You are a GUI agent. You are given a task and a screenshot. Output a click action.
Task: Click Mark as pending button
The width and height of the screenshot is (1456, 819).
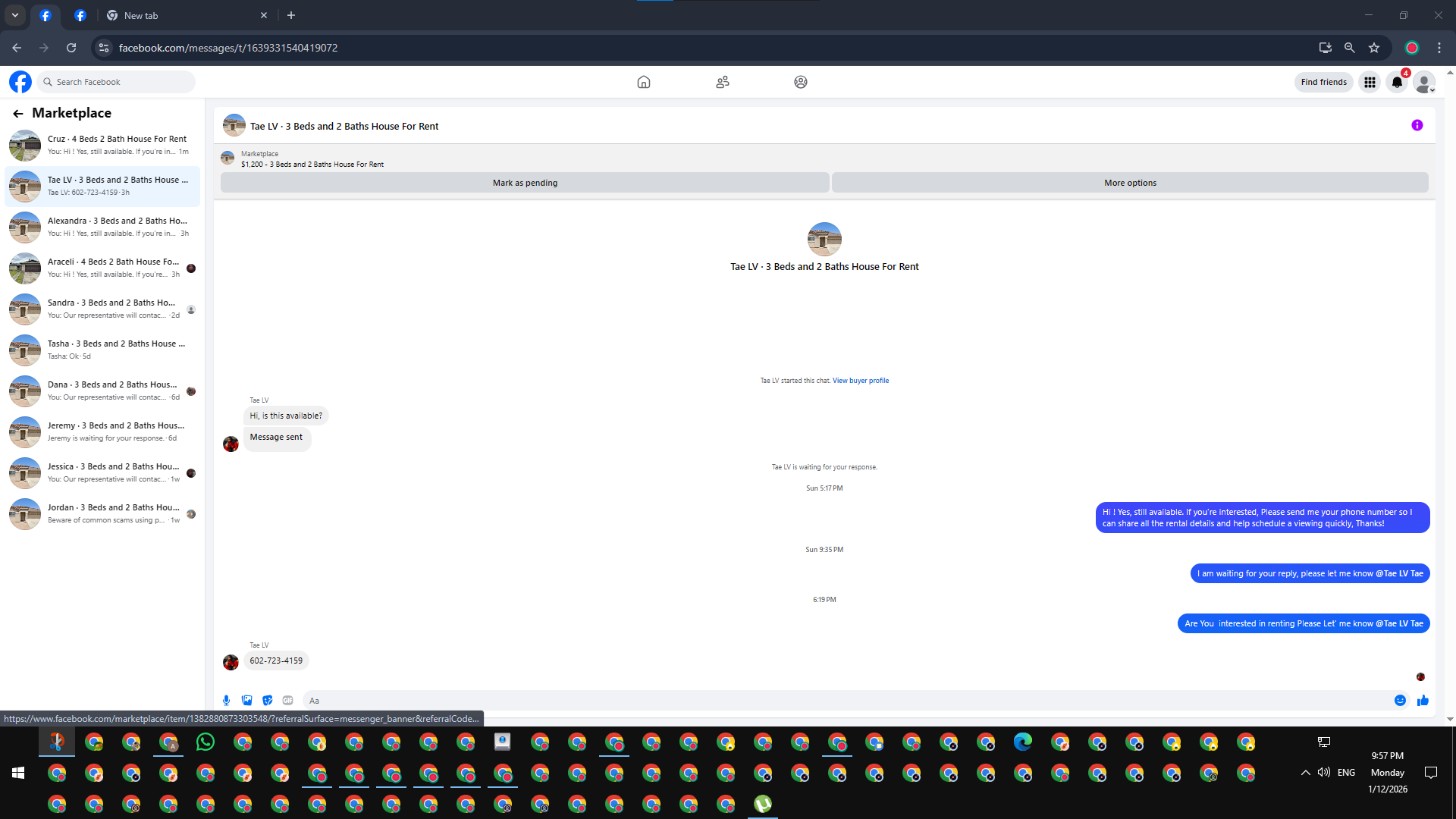point(525,183)
